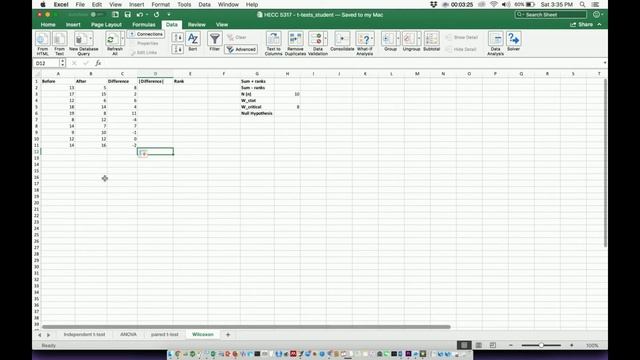This screenshot has width=640, height=360.
Task: Click the horizontal scrollbar
Action: click(246, 327)
